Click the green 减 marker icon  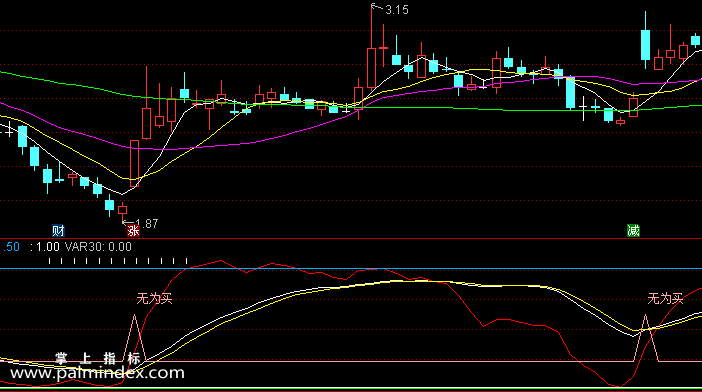click(633, 230)
